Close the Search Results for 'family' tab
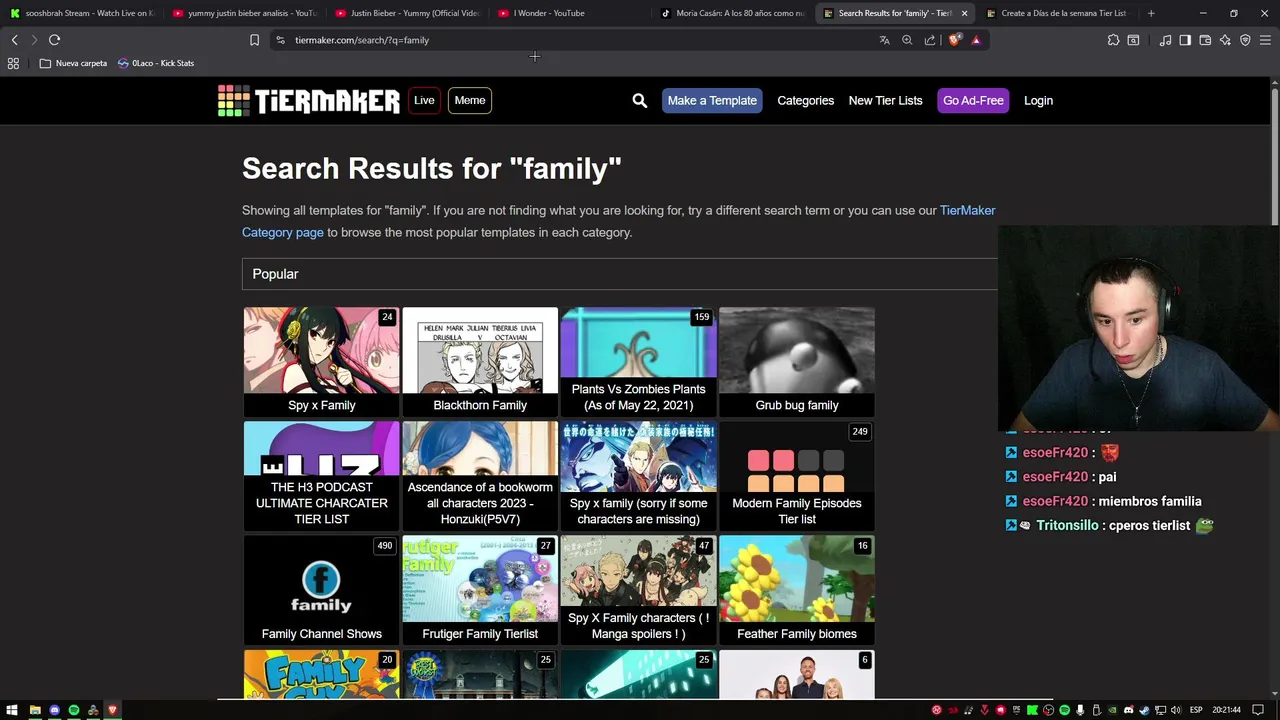1280x720 pixels. coord(964,13)
